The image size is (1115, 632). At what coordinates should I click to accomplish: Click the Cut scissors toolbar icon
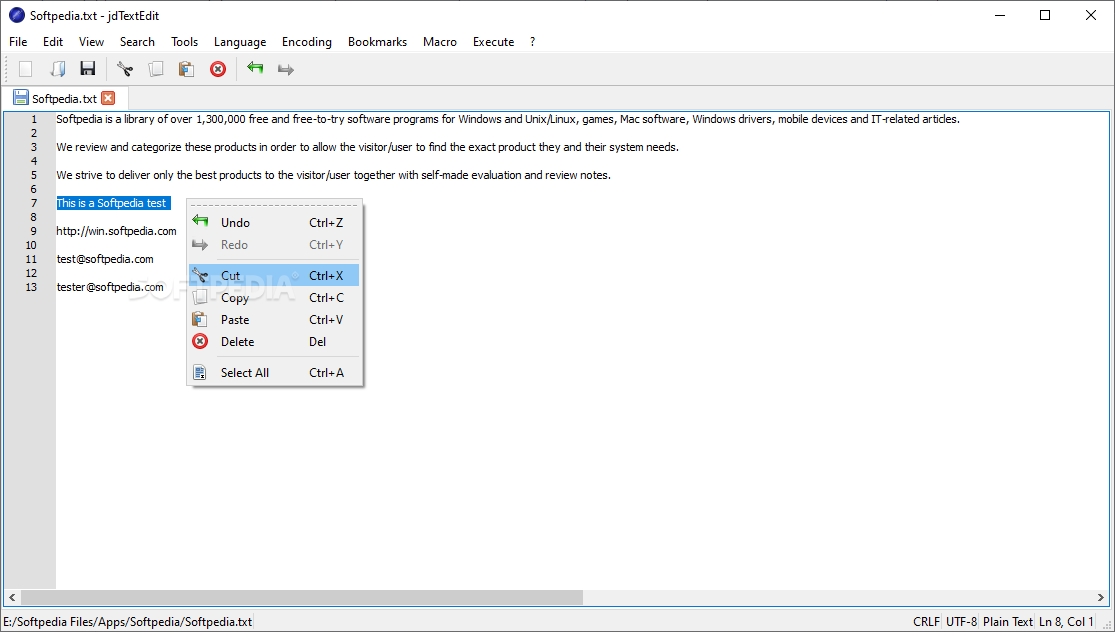click(125, 69)
